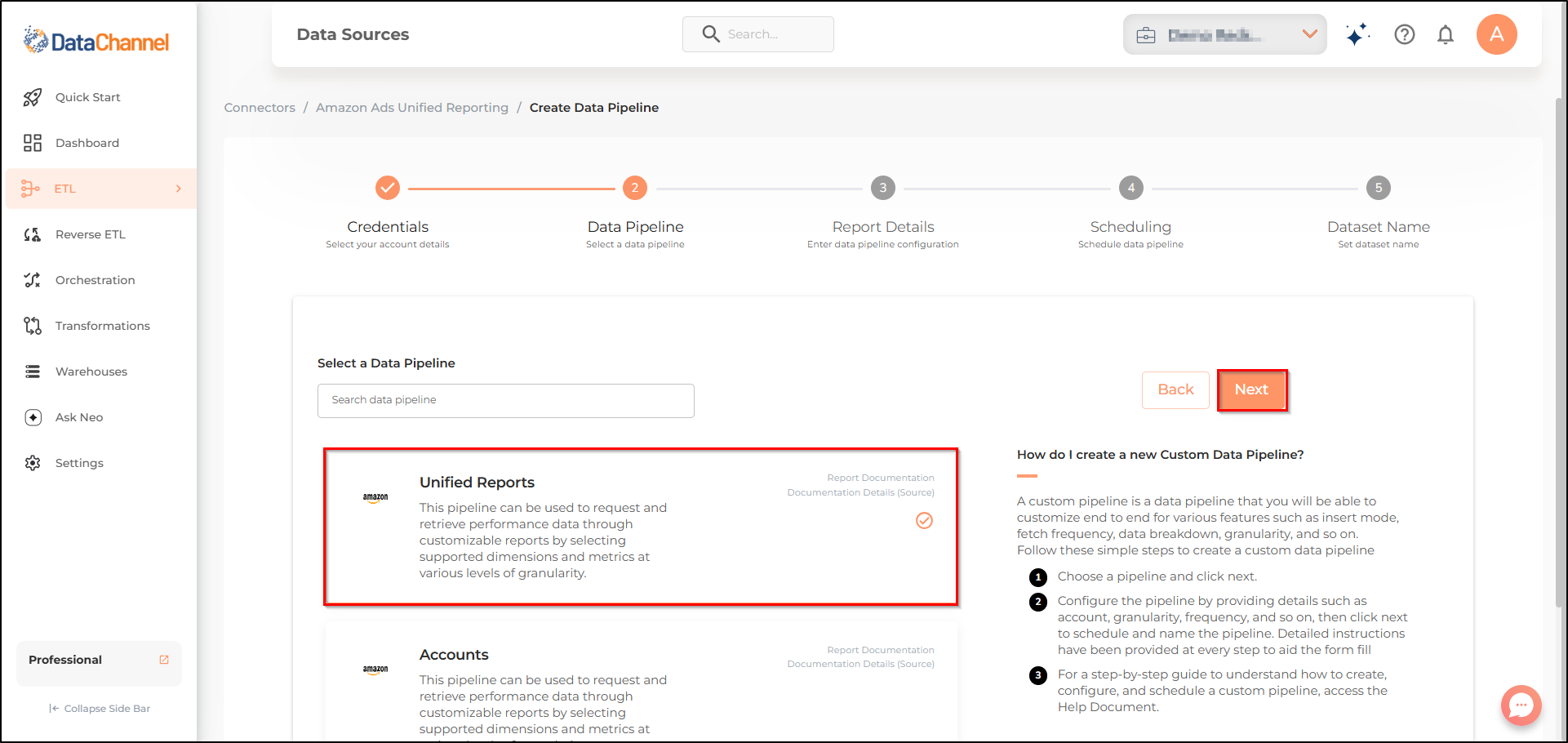Open Unified Reports Report Documentation link
This screenshot has width=1568, height=743.
click(x=881, y=478)
